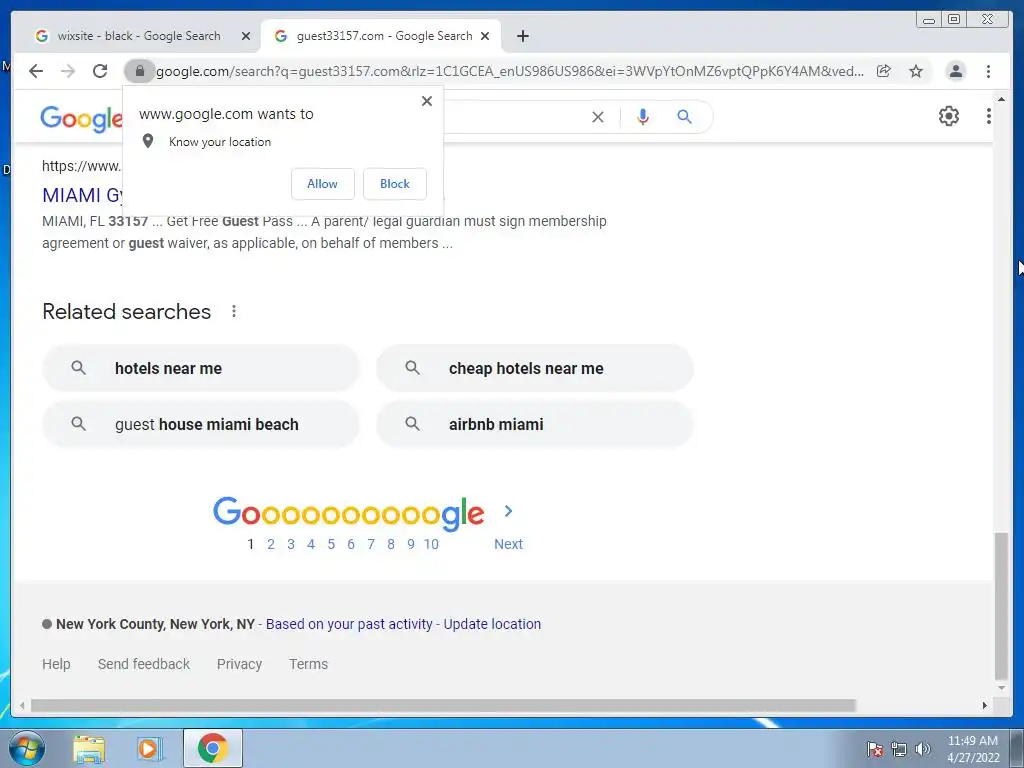Open Action Center flag tray icon

pos(875,749)
